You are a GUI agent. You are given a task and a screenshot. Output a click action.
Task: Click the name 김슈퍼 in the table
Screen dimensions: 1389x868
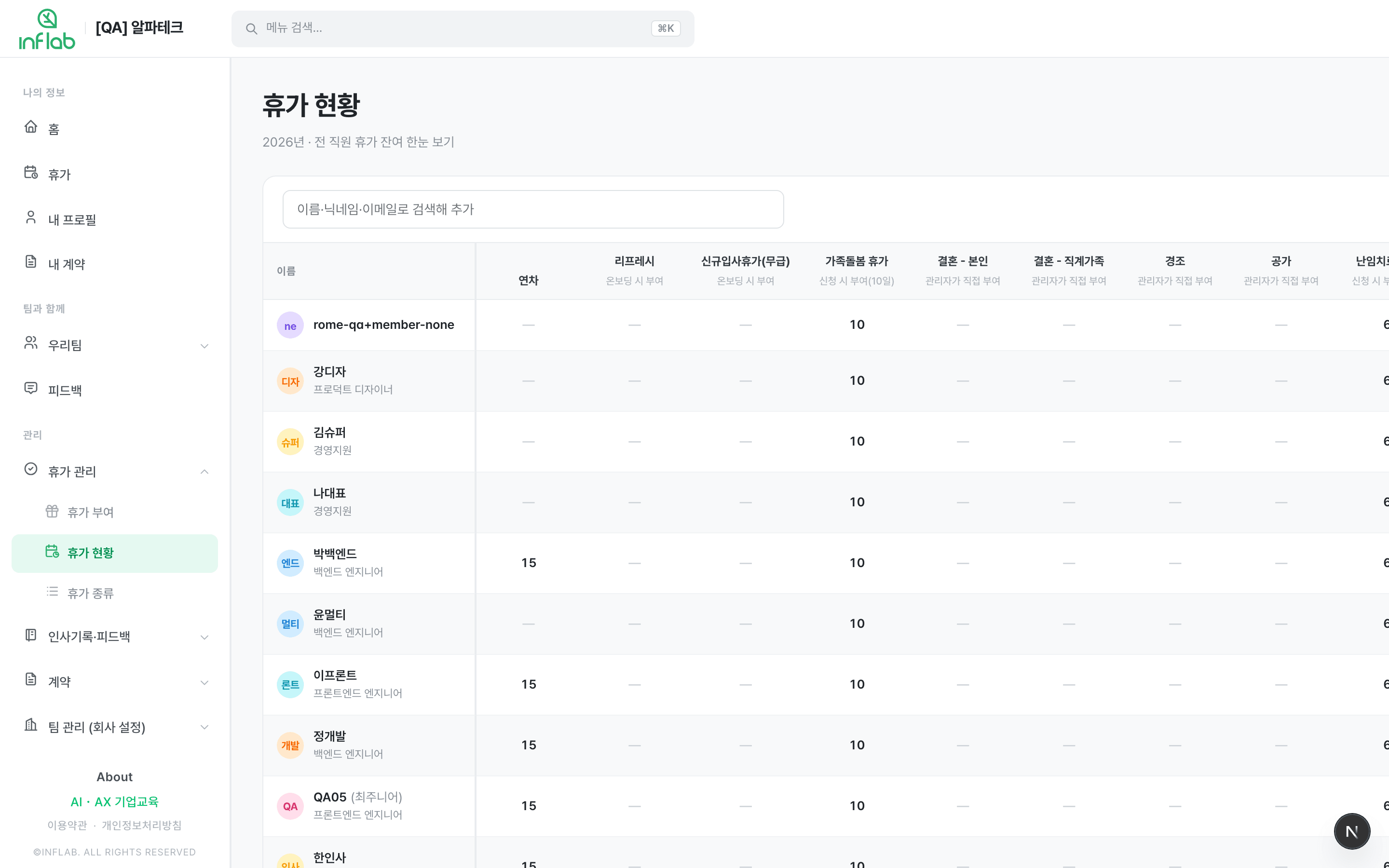329,432
